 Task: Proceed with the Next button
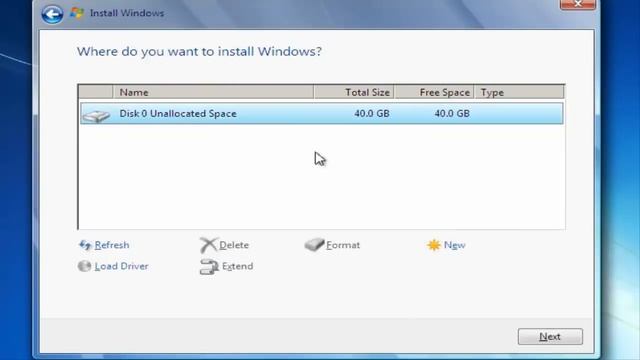(x=550, y=336)
